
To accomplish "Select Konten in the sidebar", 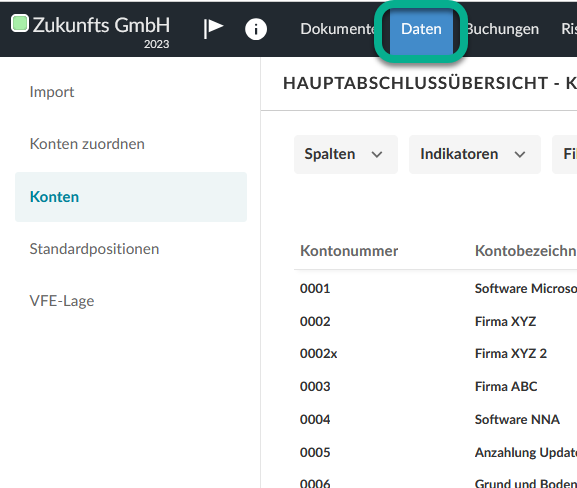I will click(x=131, y=197).
